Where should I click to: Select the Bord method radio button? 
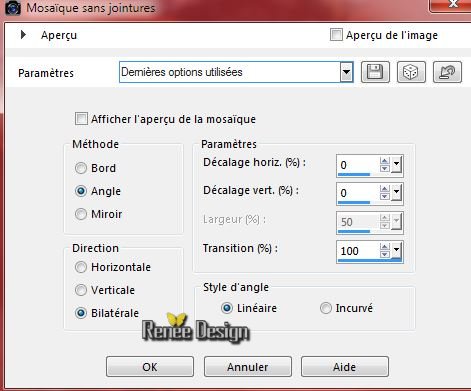(81, 168)
